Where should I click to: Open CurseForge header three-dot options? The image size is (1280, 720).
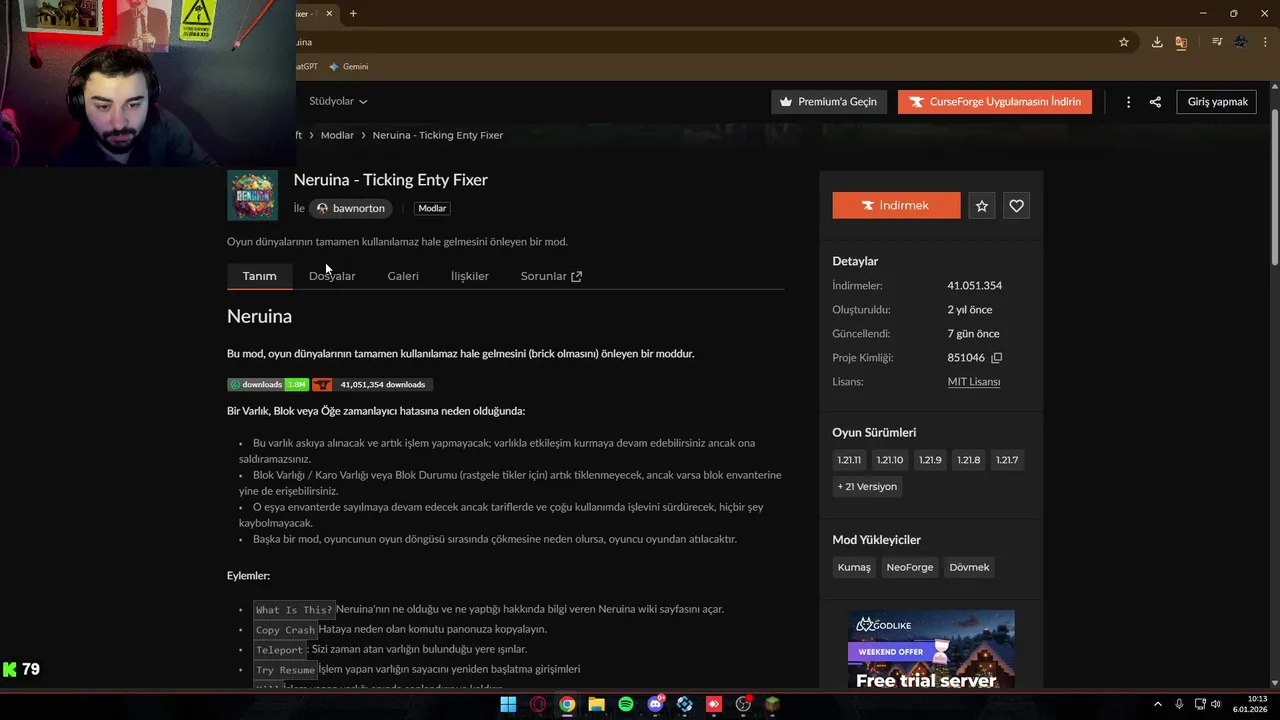tap(1128, 102)
